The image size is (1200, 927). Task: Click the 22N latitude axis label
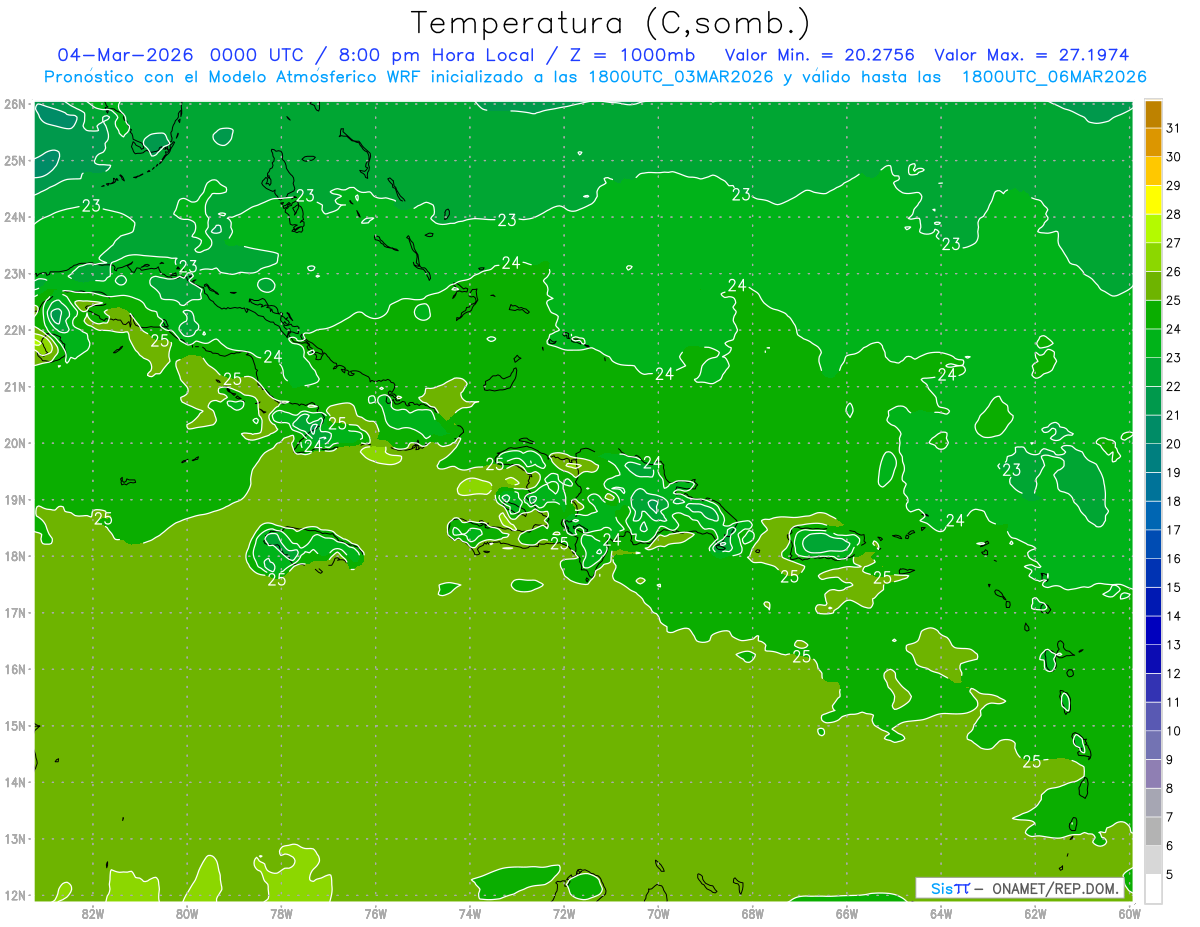(x=15, y=330)
